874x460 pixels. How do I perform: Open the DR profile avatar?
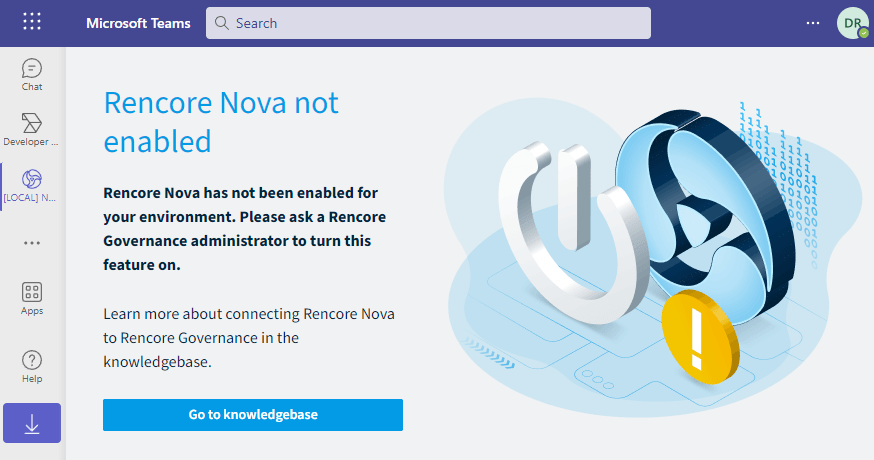(x=852, y=23)
